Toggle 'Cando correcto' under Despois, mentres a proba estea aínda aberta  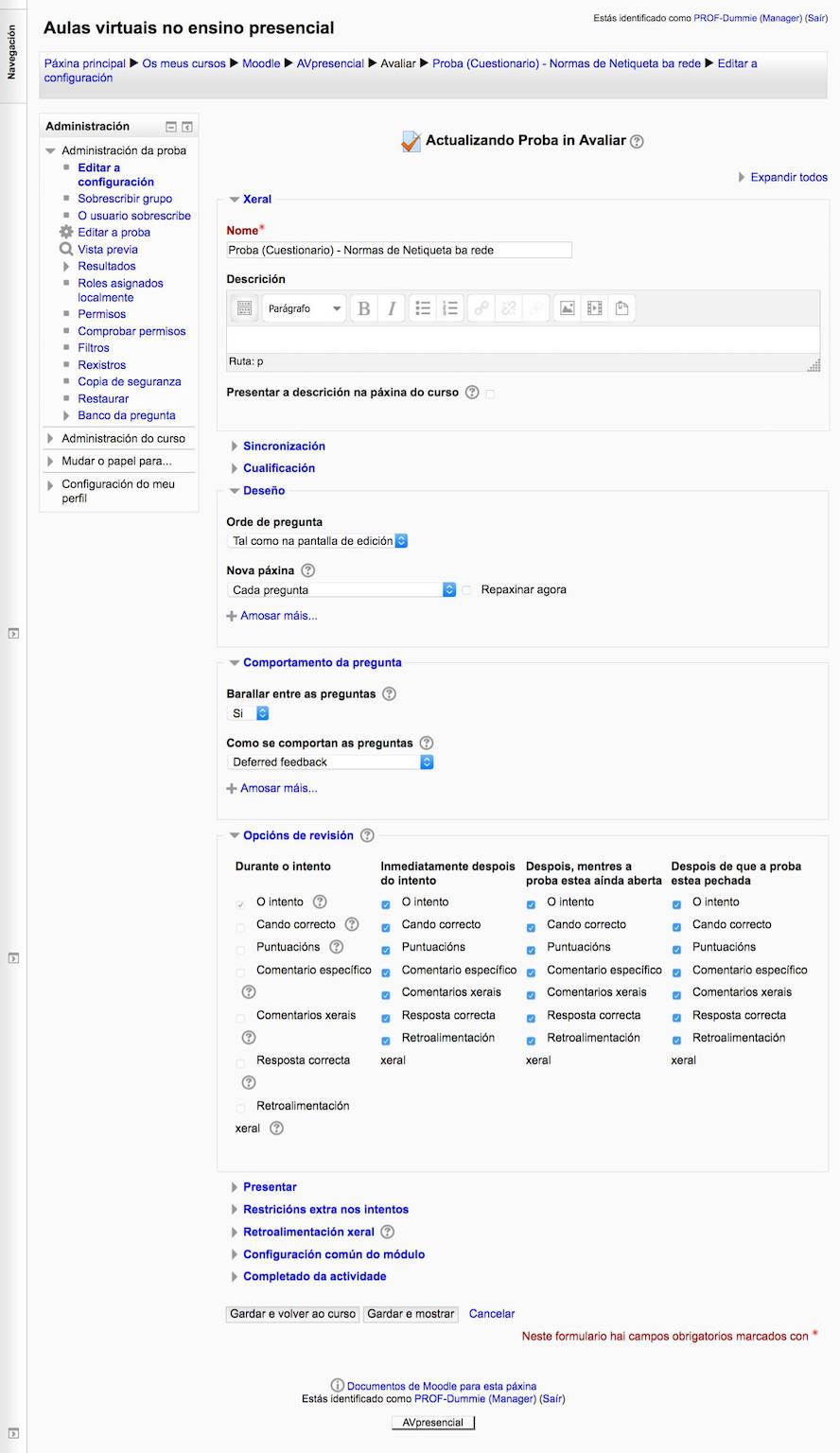[x=531, y=927]
